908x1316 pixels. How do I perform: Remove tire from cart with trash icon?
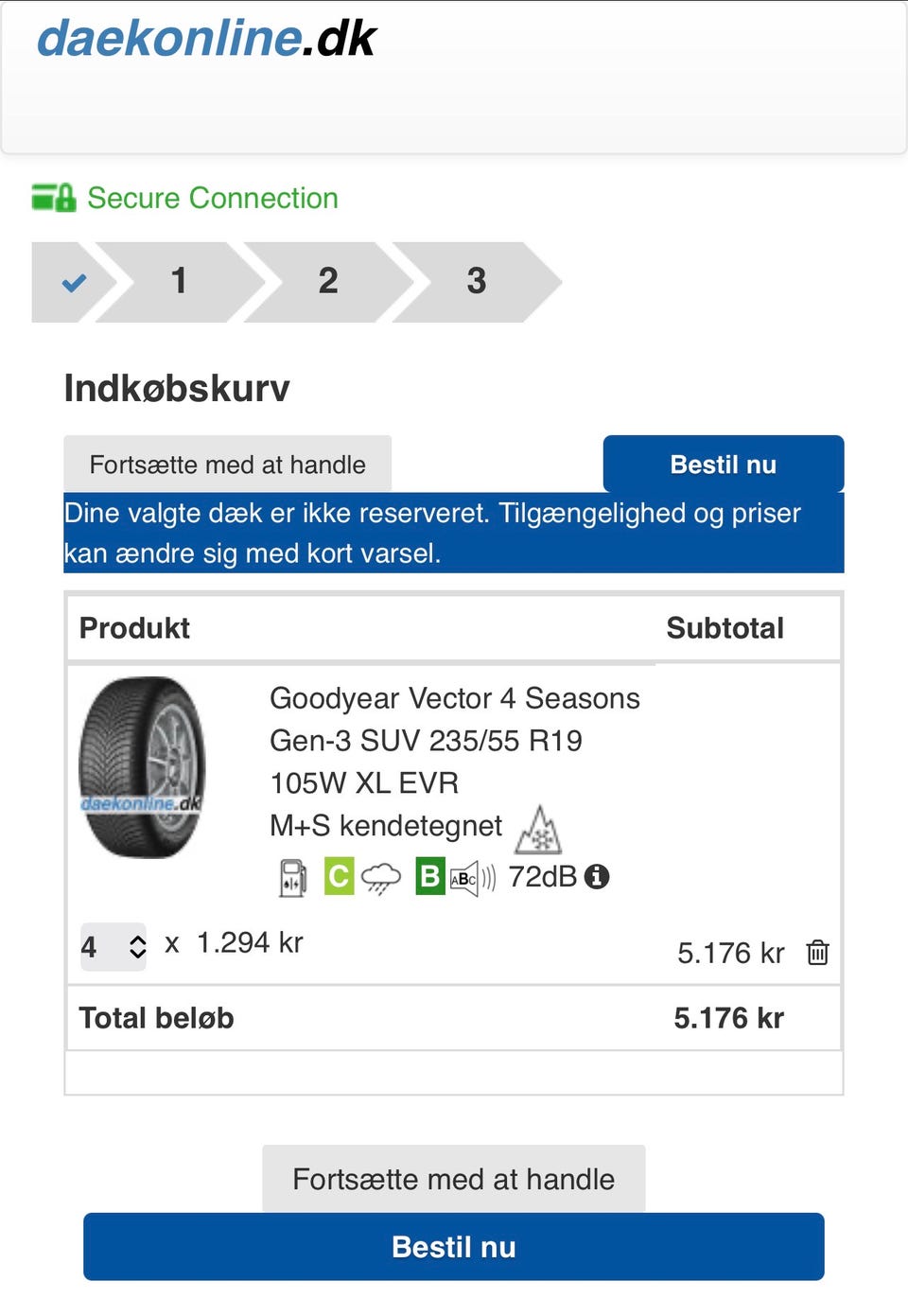(x=817, y=952)
